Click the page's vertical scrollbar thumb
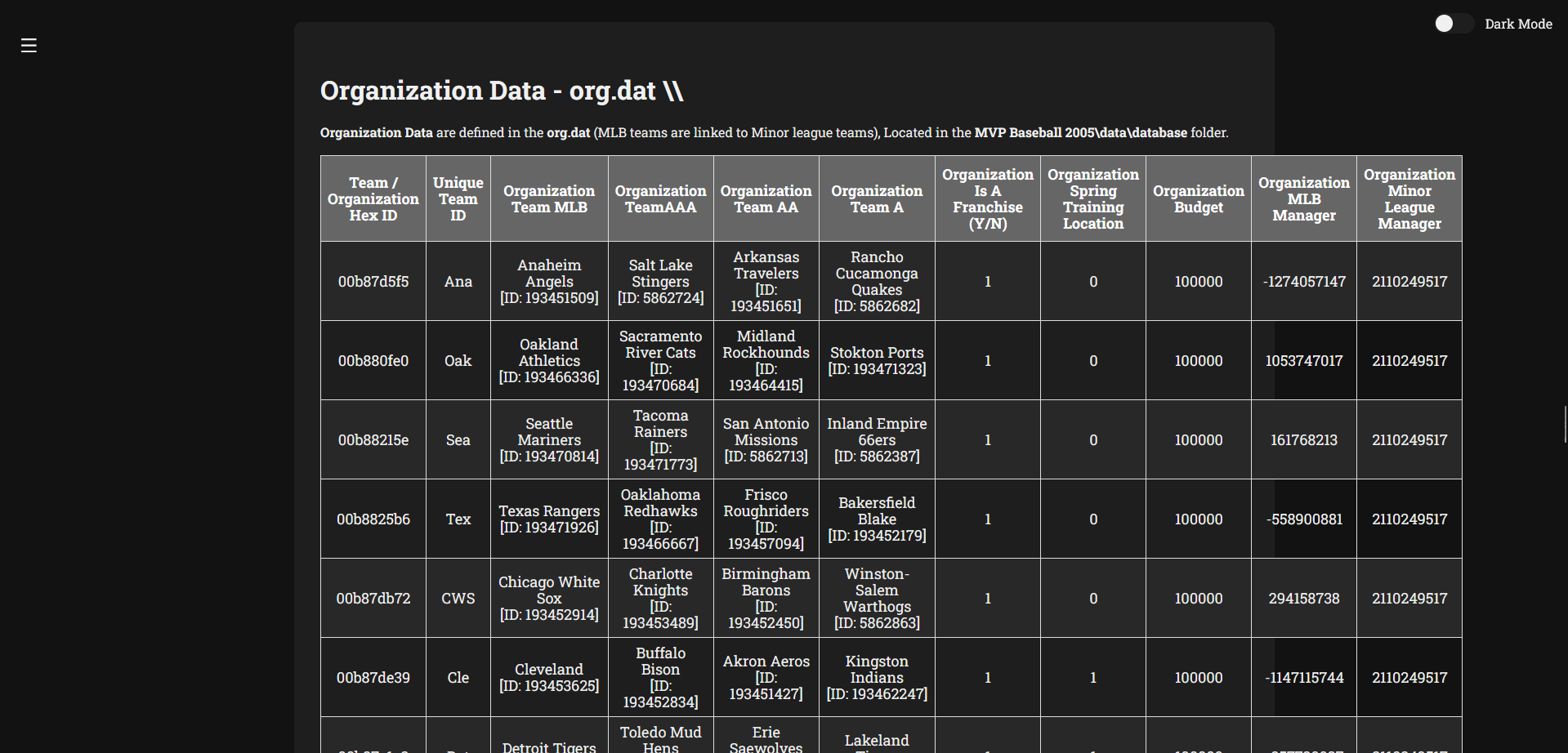1568x753 pixels. pyautogui.click(x=1566, y=425)
